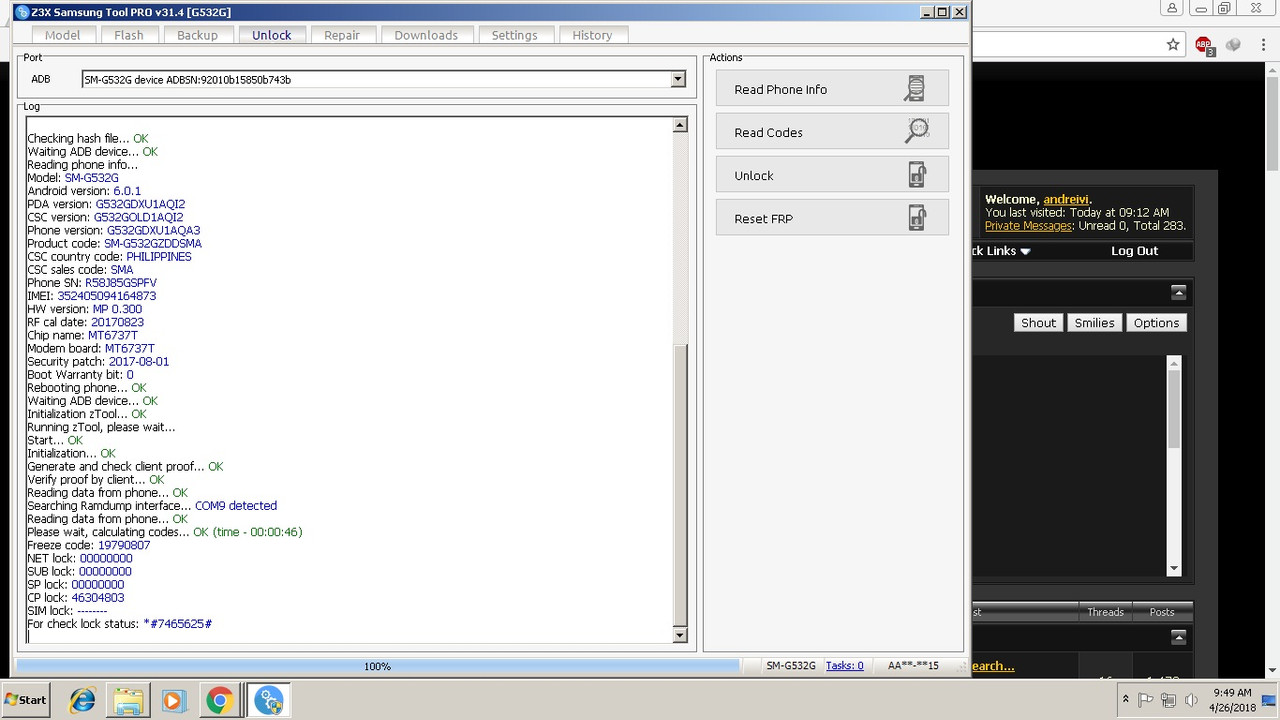
Task: Click the gray Chrome extension icon beside Adblock Plus
Action: (1234, 44)
